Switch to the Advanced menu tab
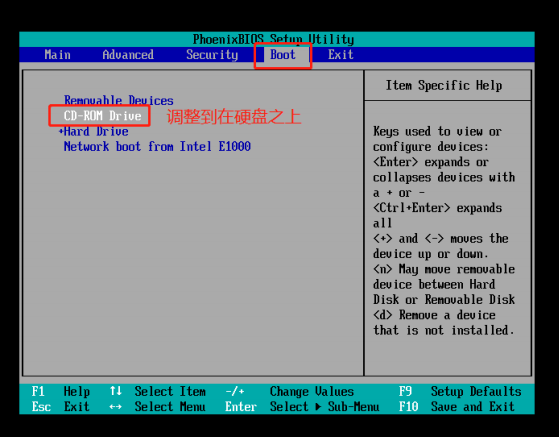Viewport: 559px width, 437px height. coord(128,55)
